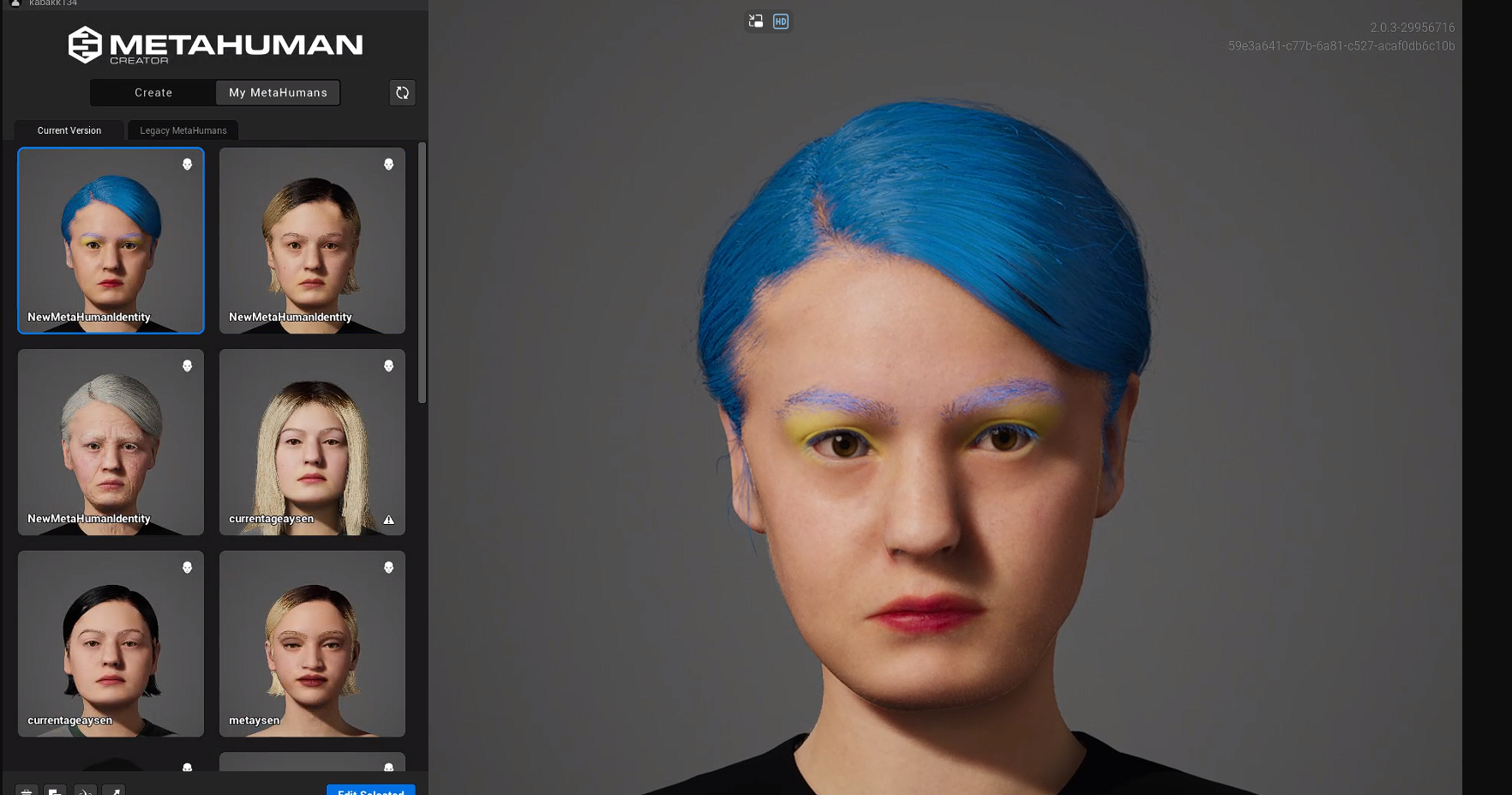
Task: Click the build ID text starting 59e3a641
Action: [1341, 45]
